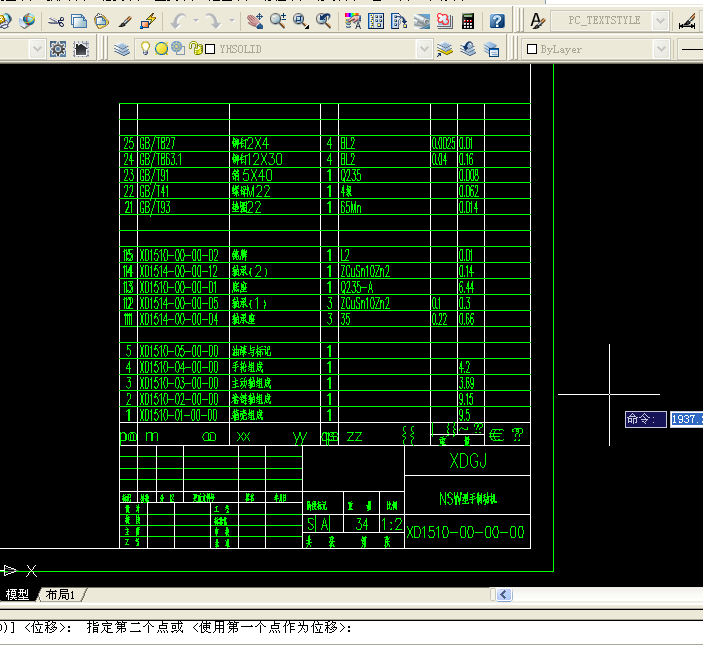The image size is (703, 645).
Task: Open the Sheet Set Manager icon
Action: [x=421, y=21]
